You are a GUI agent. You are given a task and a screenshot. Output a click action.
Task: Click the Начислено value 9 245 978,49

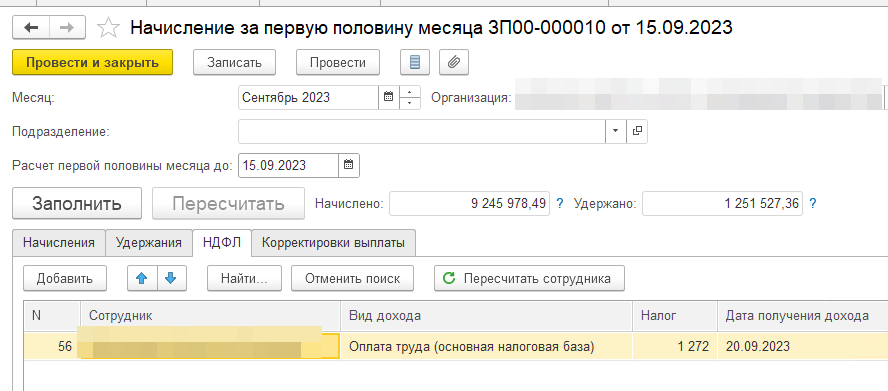469,203
